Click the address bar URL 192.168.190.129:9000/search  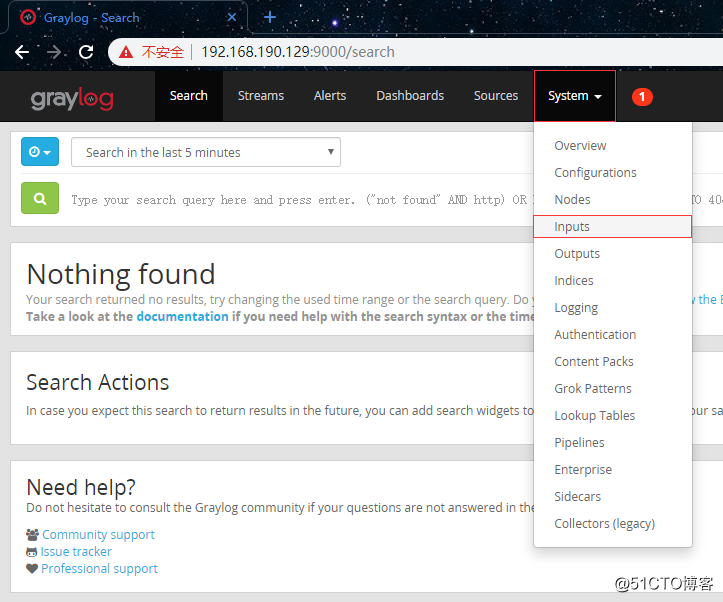(298, 52)
